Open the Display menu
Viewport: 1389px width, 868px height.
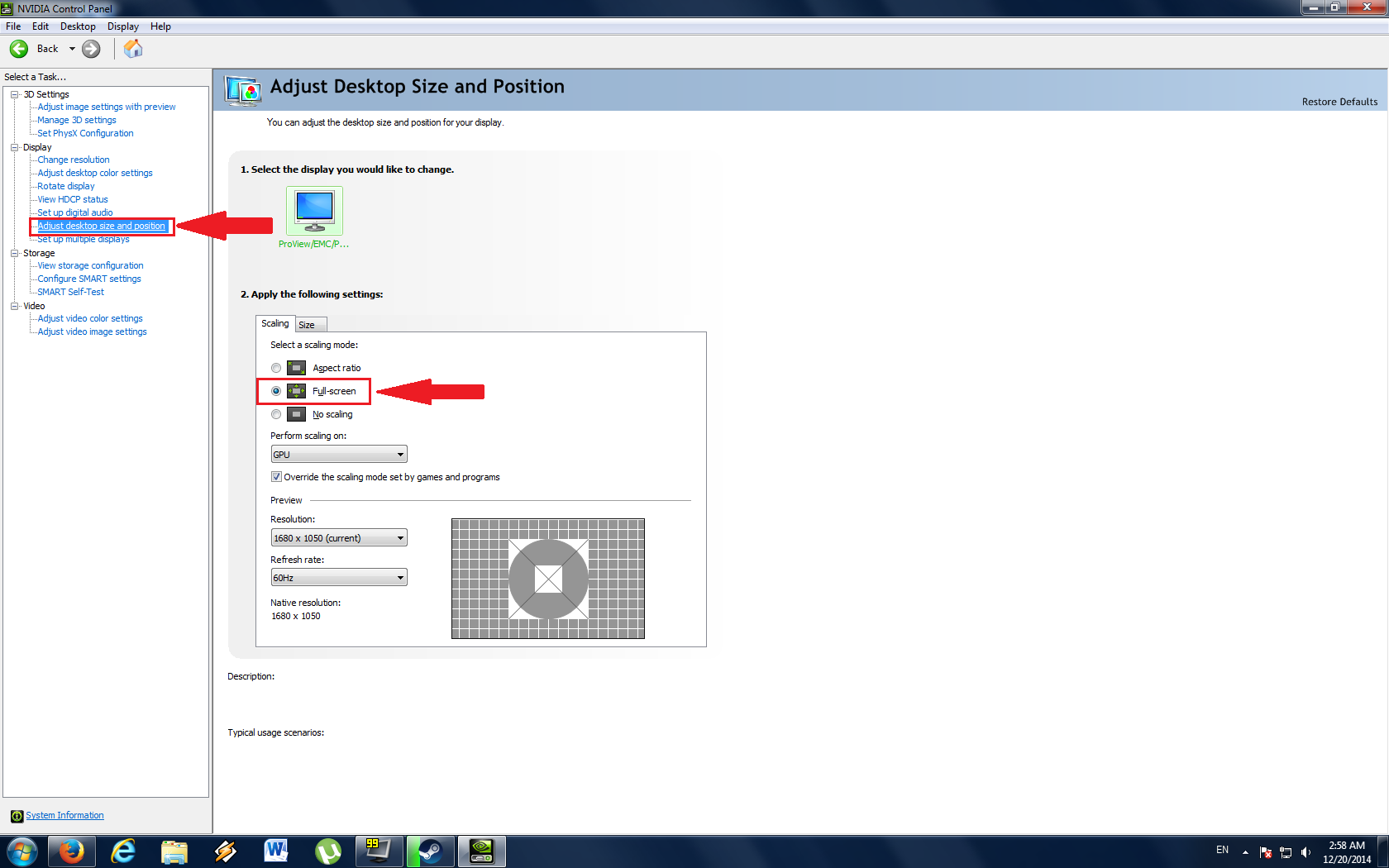(123, 26)
